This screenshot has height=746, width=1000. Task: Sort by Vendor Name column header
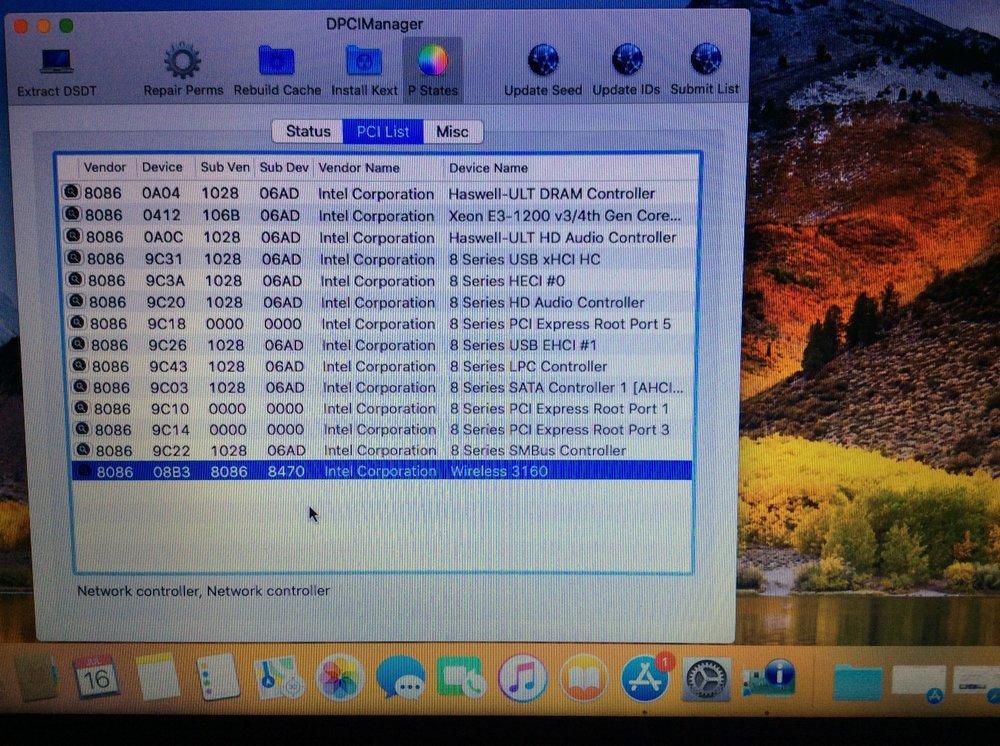coord(359,168)
